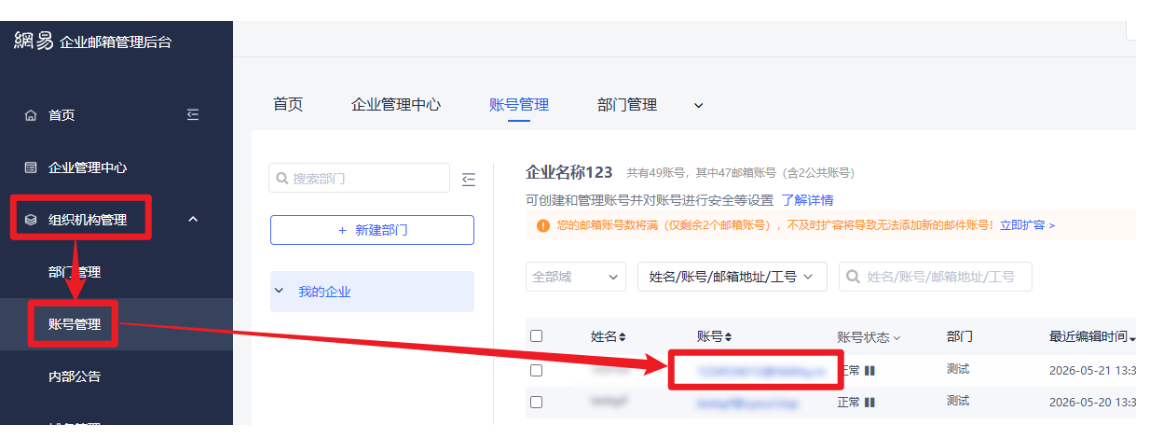Click the pause icon in the 2026-05-21 row
Screen dimensions: 1155x448
(x=870, y=371)
